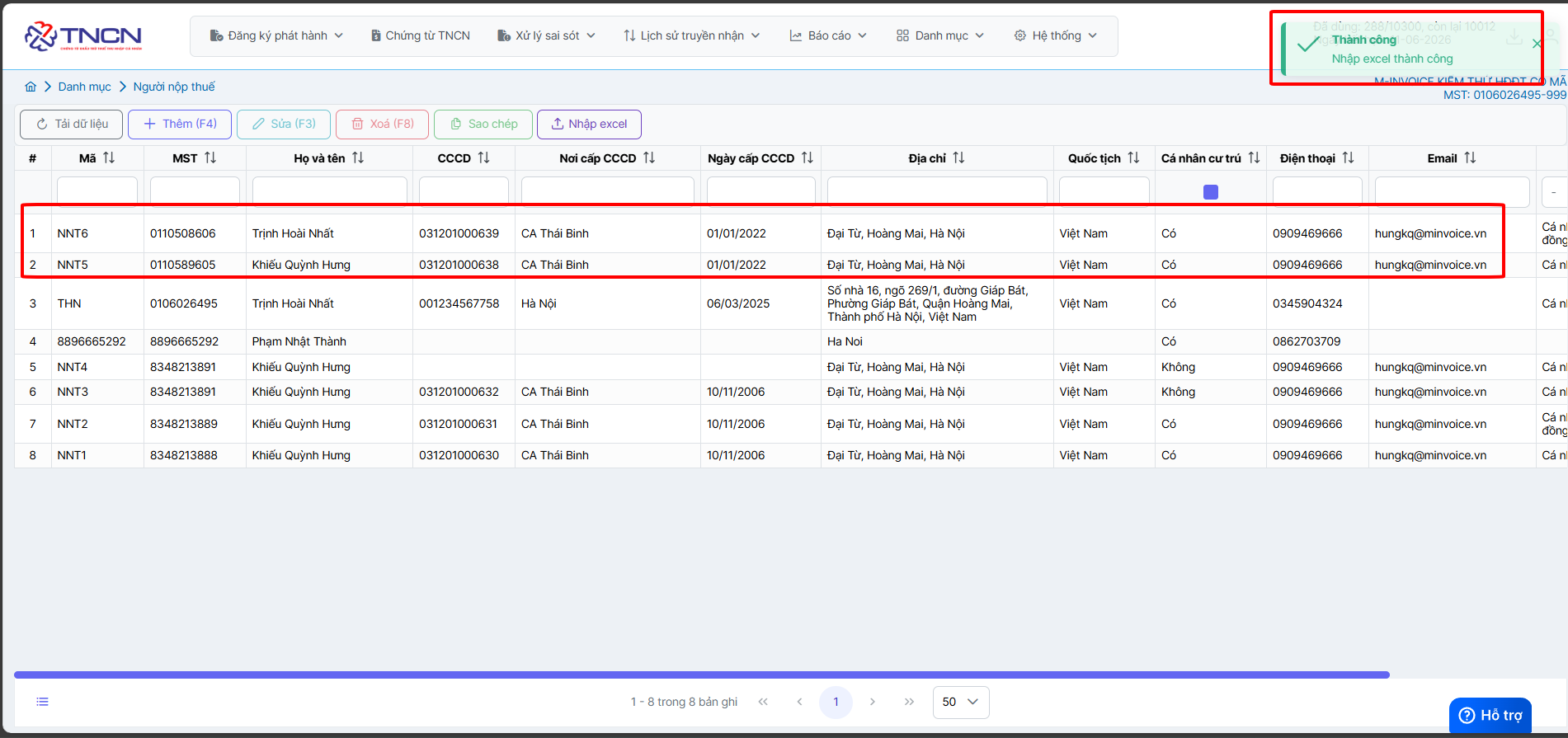Screen dimensions: 1568x738
Task: Change the page size dropdown showing 50
Action: 961,702
